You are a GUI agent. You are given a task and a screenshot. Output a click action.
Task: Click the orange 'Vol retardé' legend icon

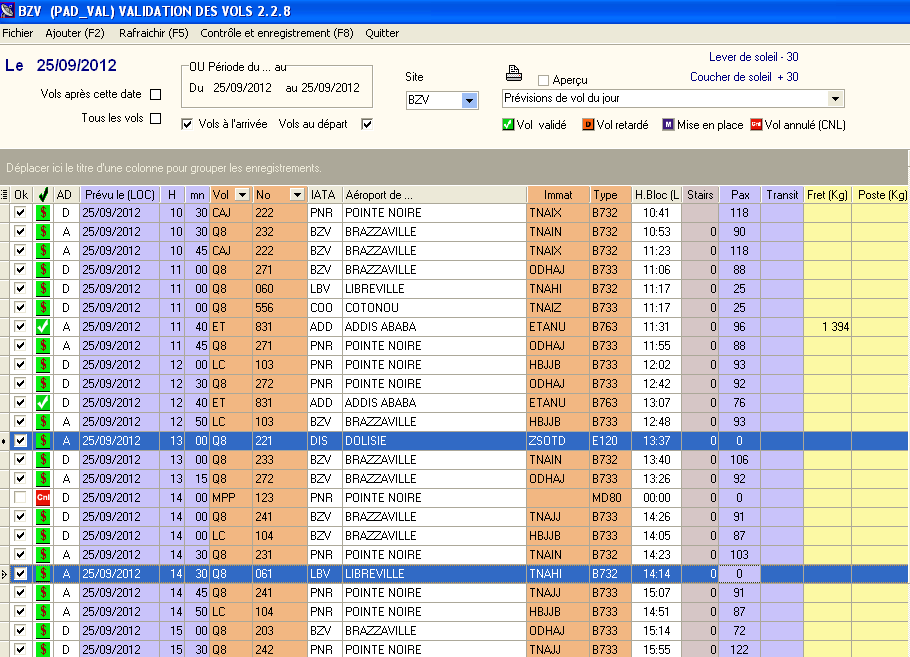point(588,125)
